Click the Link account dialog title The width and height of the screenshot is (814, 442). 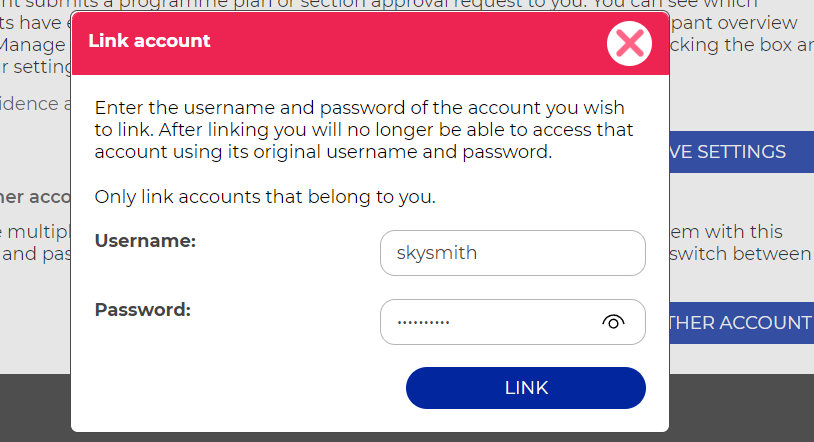coord(149,41)
